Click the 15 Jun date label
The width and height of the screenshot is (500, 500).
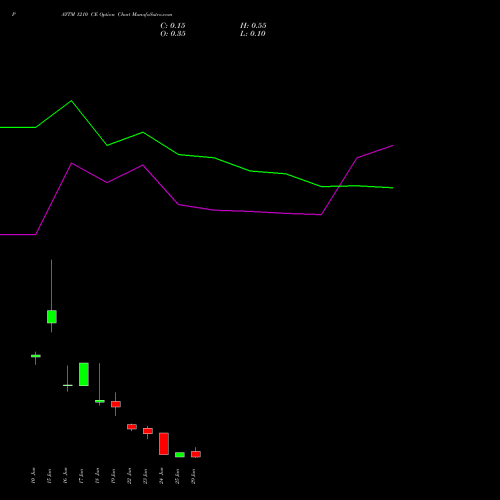tap(49, 476)
